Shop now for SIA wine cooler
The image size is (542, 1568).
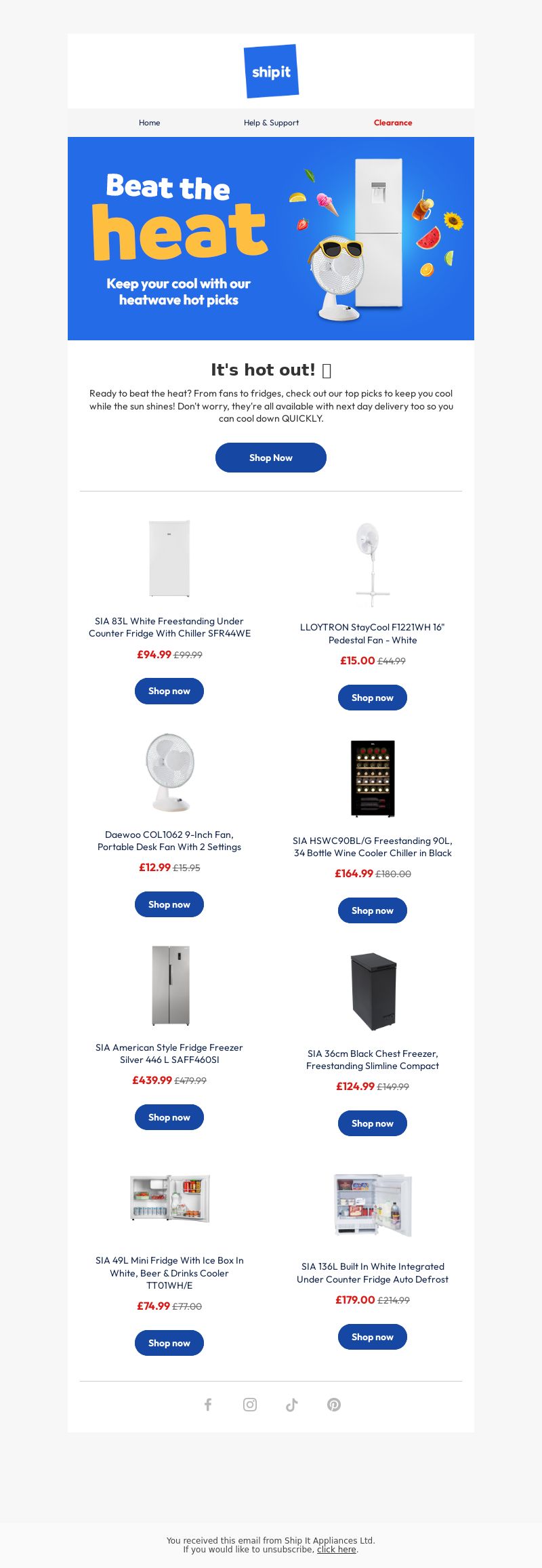(373, 910)
